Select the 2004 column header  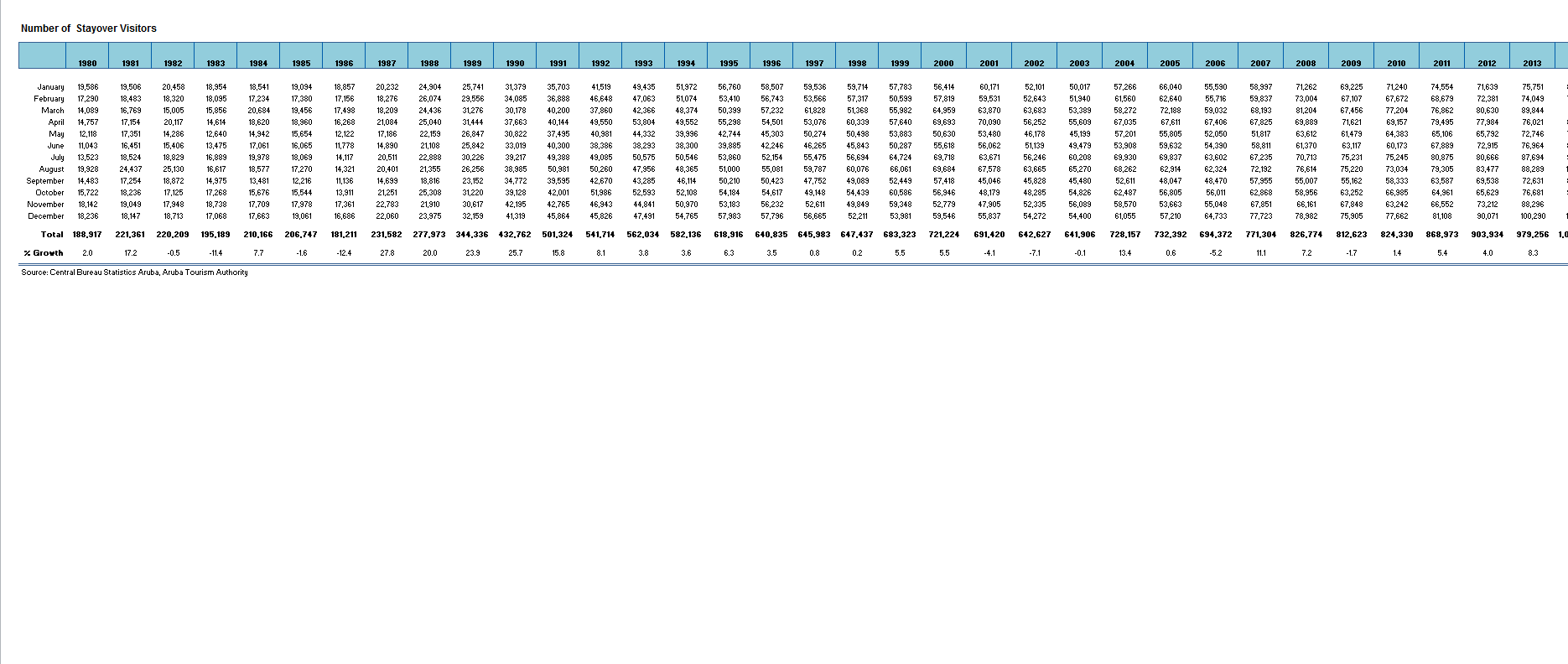[x=1124, y=63]
